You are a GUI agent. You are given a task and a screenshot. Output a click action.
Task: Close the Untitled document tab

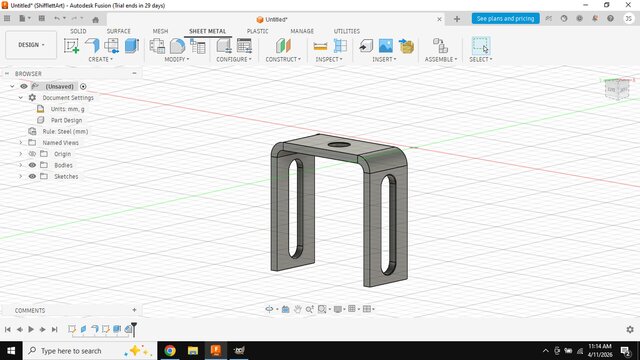[439, 19]
